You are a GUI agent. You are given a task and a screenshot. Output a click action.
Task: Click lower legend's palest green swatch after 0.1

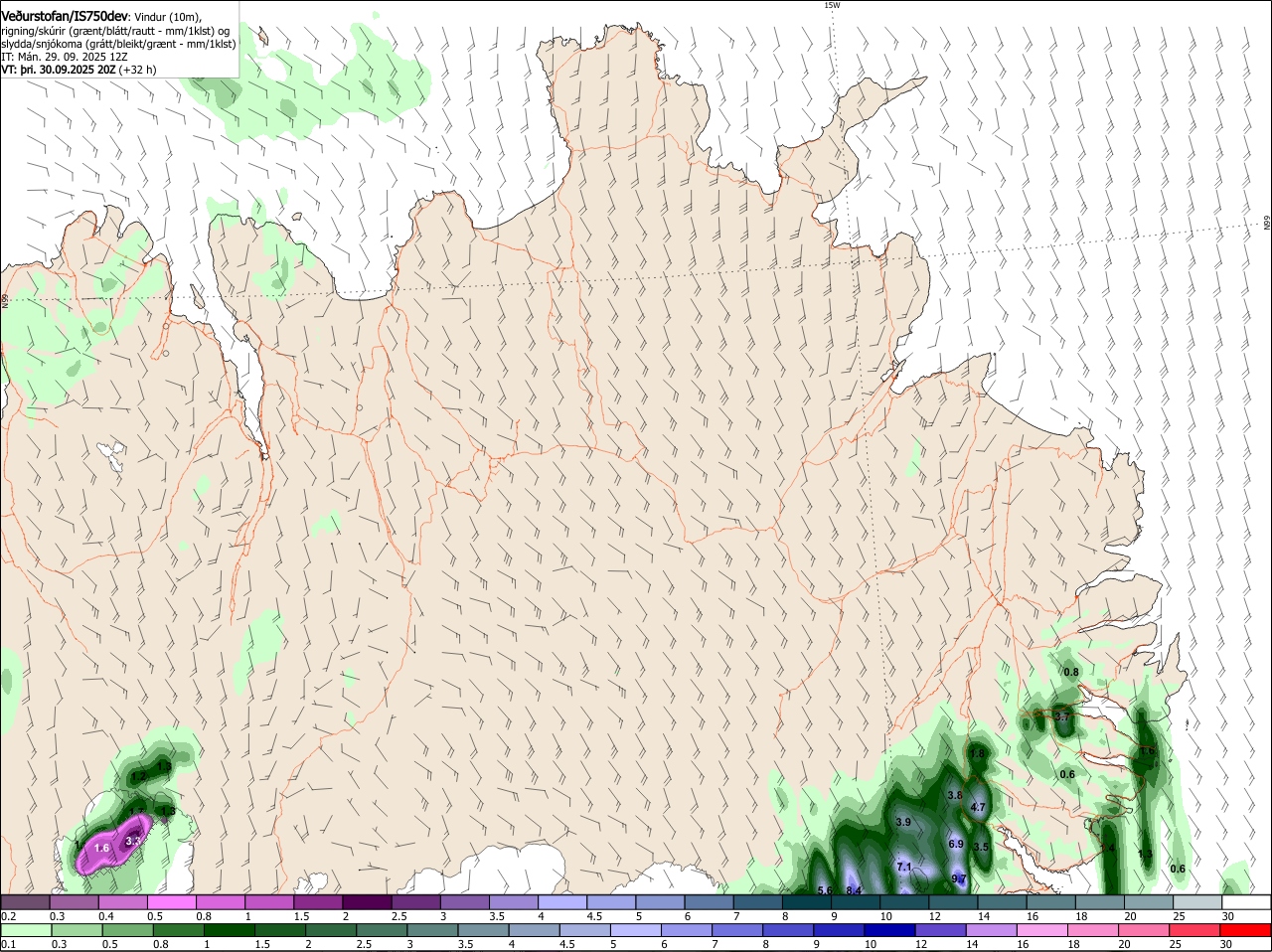(25, 930)
